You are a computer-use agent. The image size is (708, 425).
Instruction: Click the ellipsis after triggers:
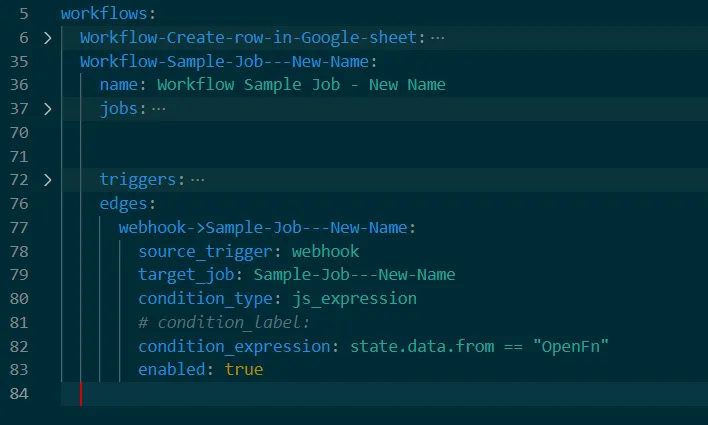click(x=197, y=180)
